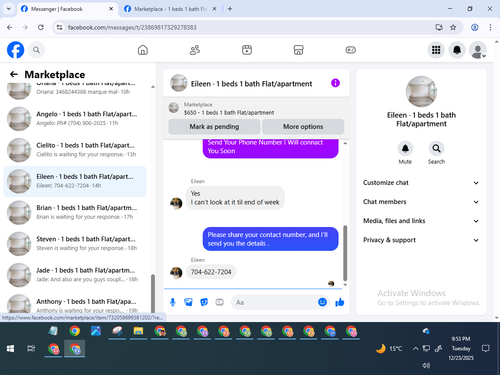Open Task View on the taskbar
The width and height of the screenshot is (500, 375).
click(x=31, y=349)
